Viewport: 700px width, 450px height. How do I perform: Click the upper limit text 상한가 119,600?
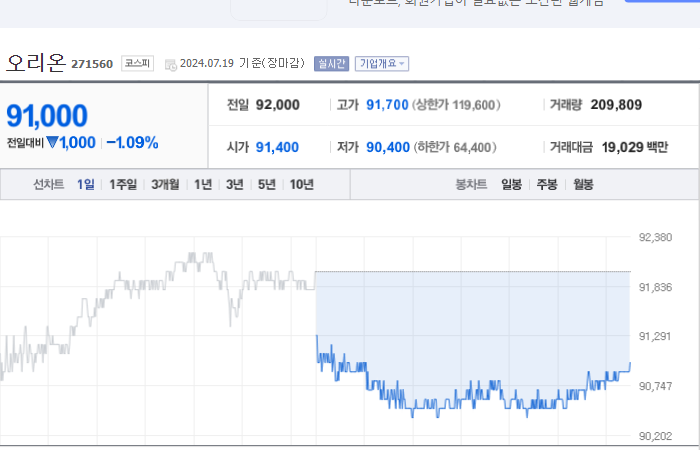456,105
